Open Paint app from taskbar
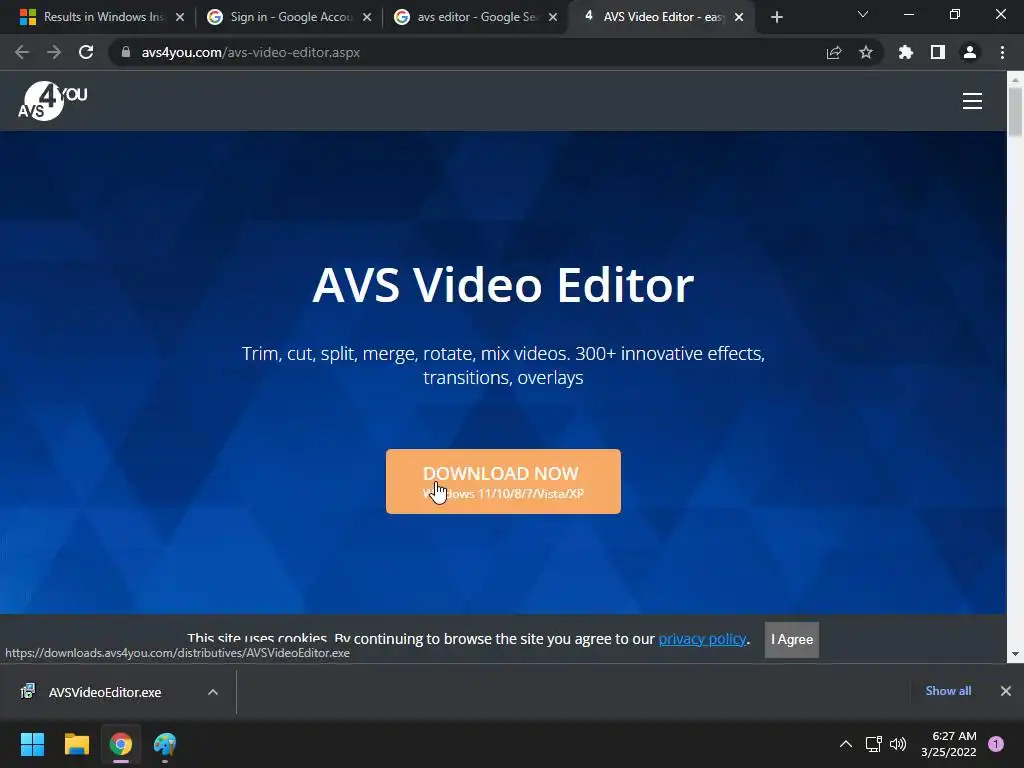This screenshot has width=1024, height=768. (x=165, y=744)
